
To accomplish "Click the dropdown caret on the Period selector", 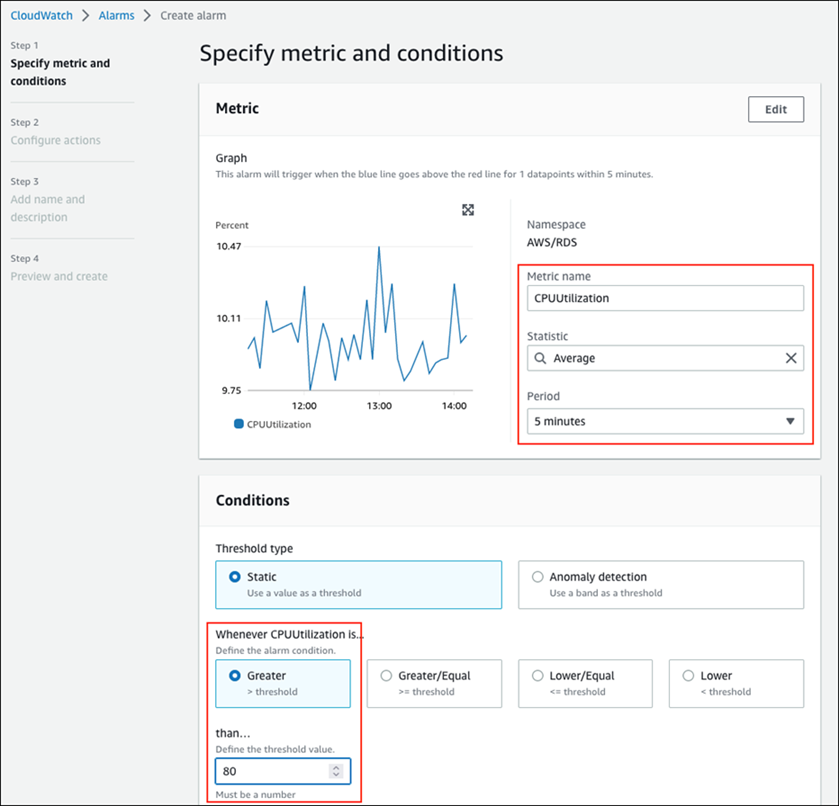I will (791, 421).
